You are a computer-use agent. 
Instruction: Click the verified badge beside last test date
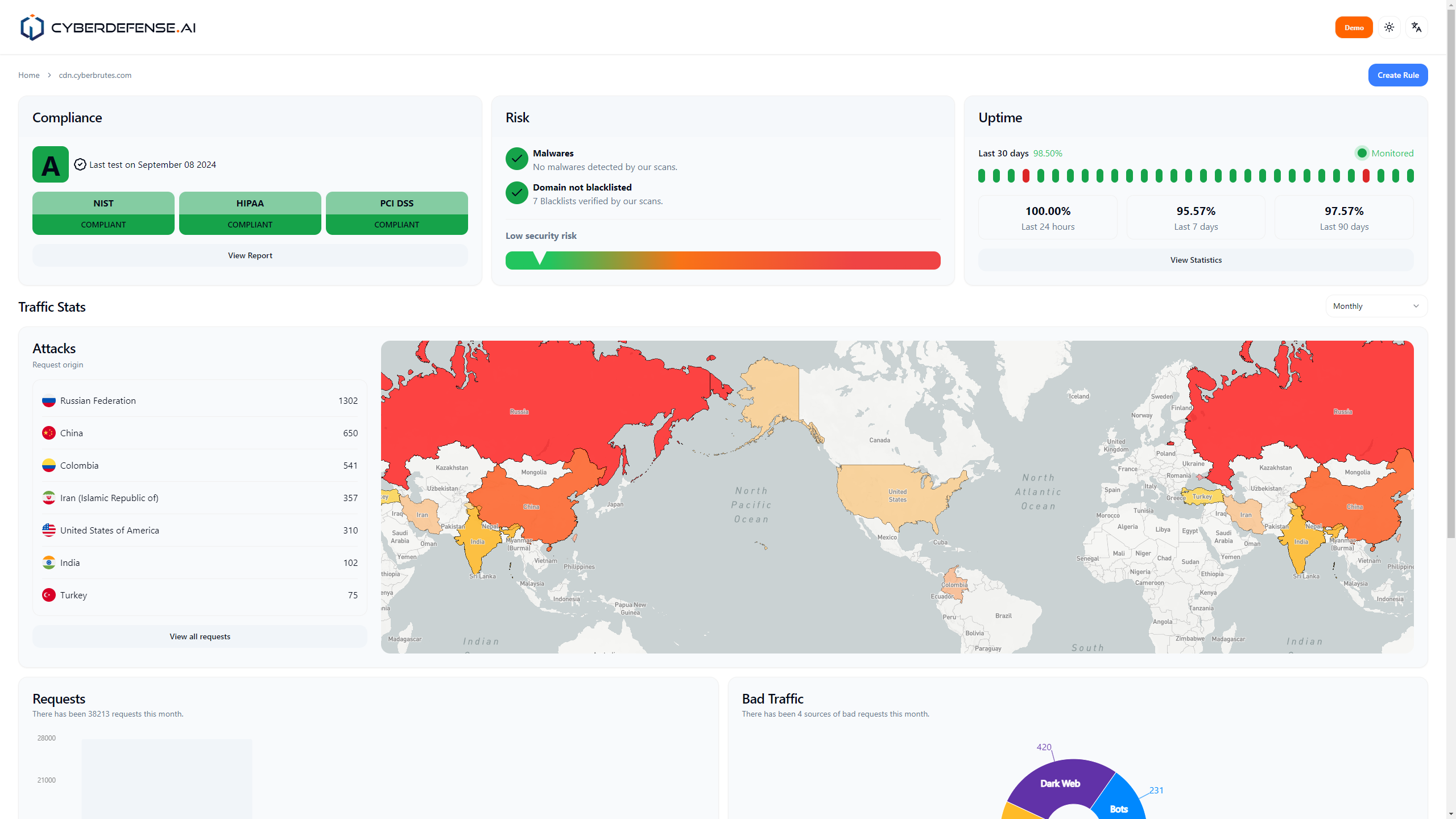click(x=80, y=165)
